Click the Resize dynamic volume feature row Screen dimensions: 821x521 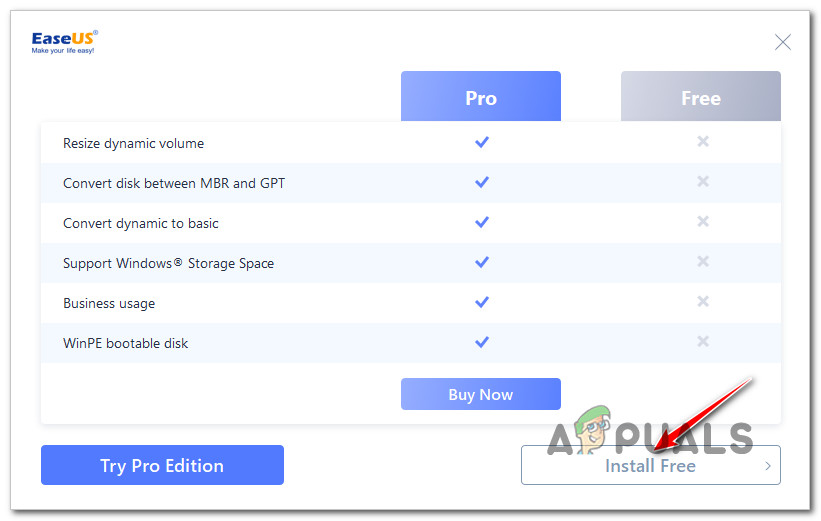tap(133, 143)
